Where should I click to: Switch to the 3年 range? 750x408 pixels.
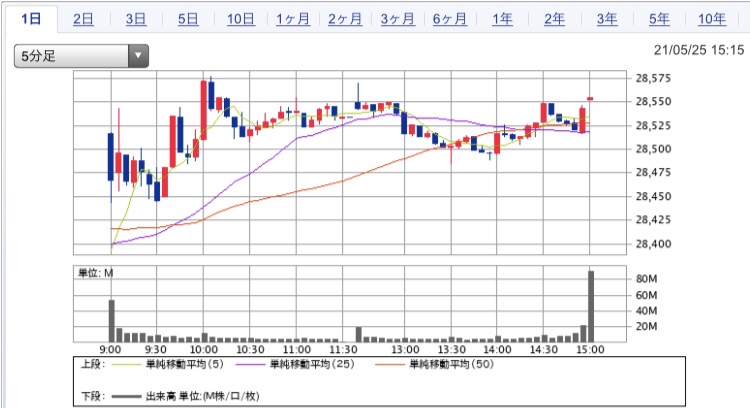(607, 19)
